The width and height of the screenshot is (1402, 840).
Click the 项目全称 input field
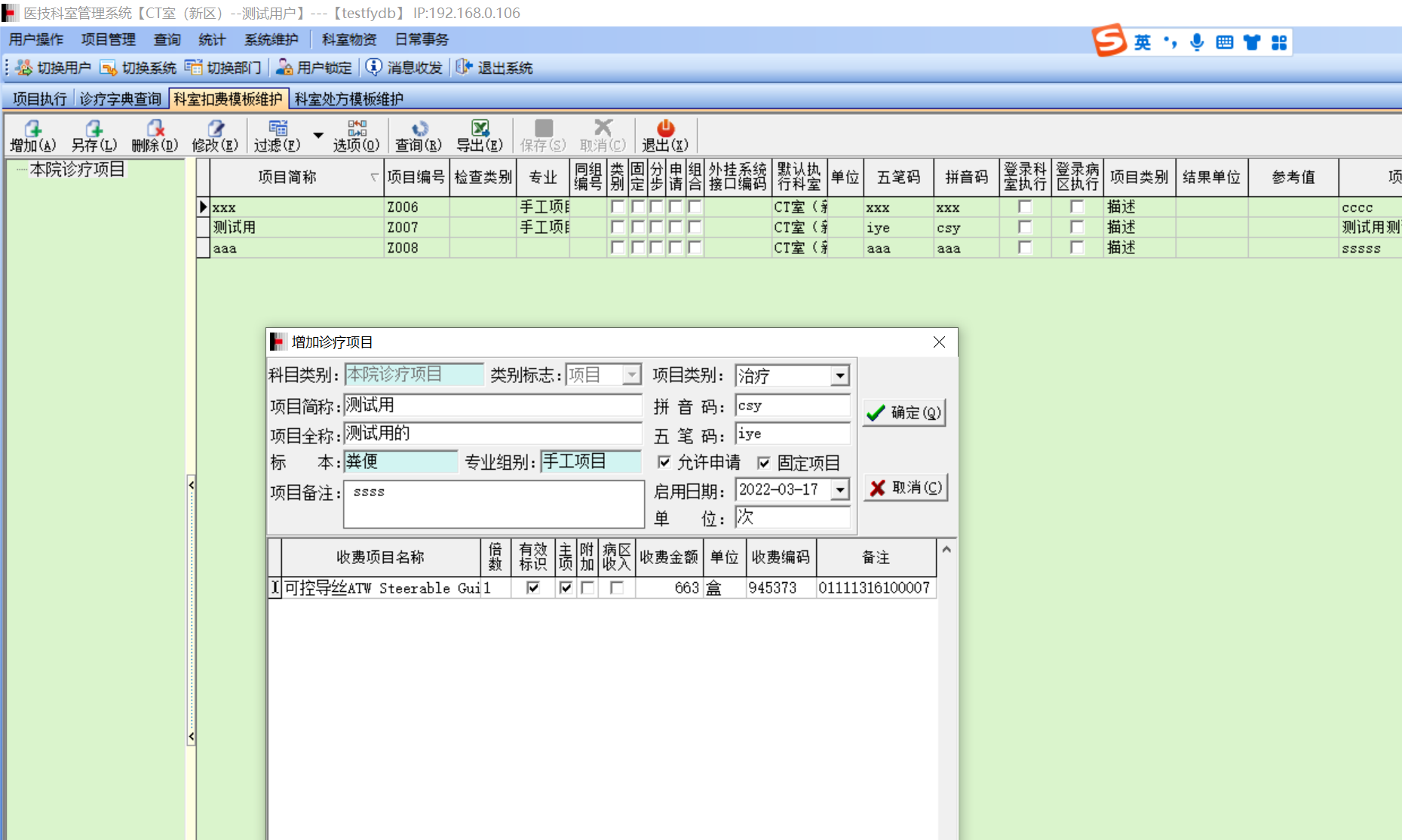pos(493,434)
